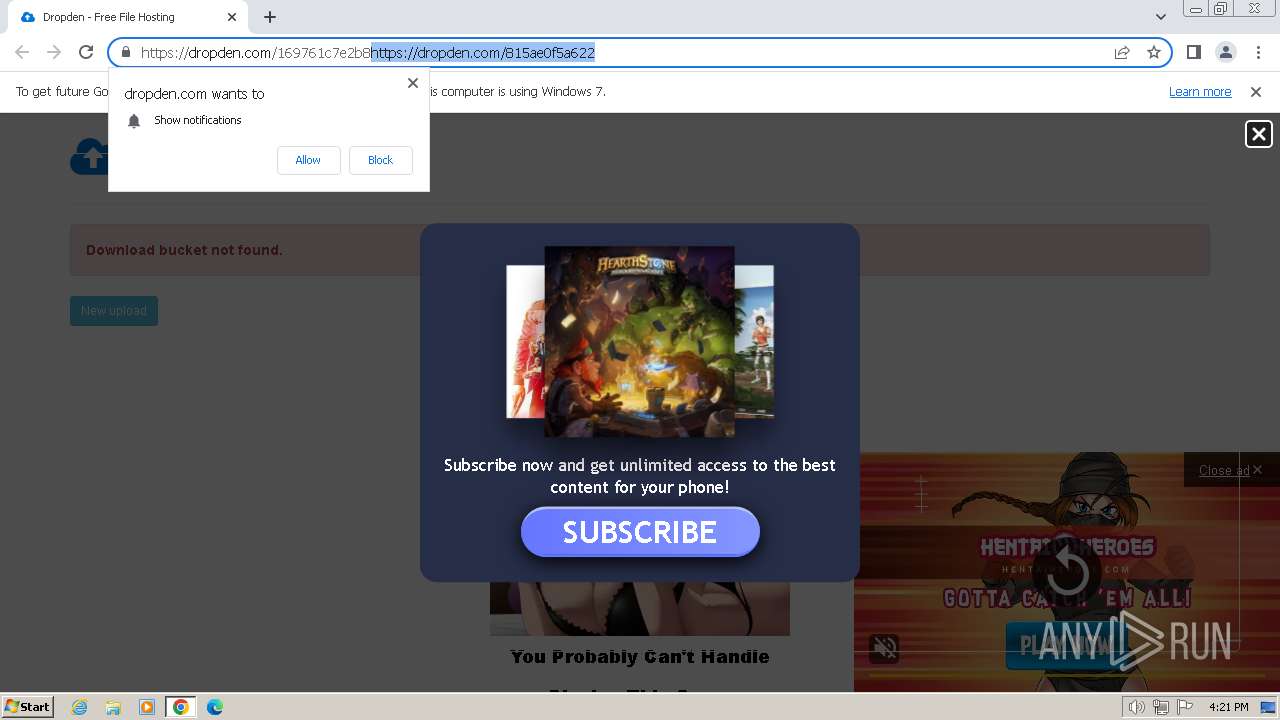Close the notification permission popup
The height and width of the screenshot is (720, 1280).
tap(413, 83)
